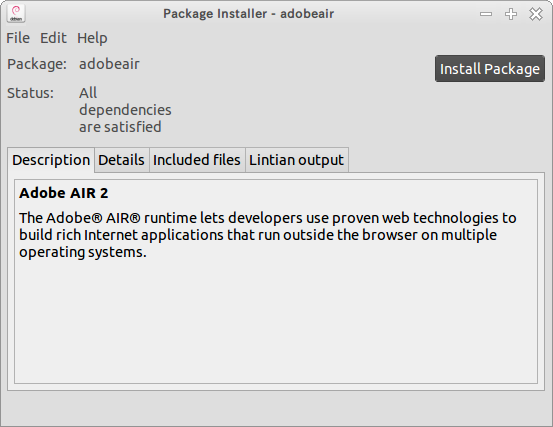
Task: Maximize the window using the plus icon
Action: pos(511,14)
